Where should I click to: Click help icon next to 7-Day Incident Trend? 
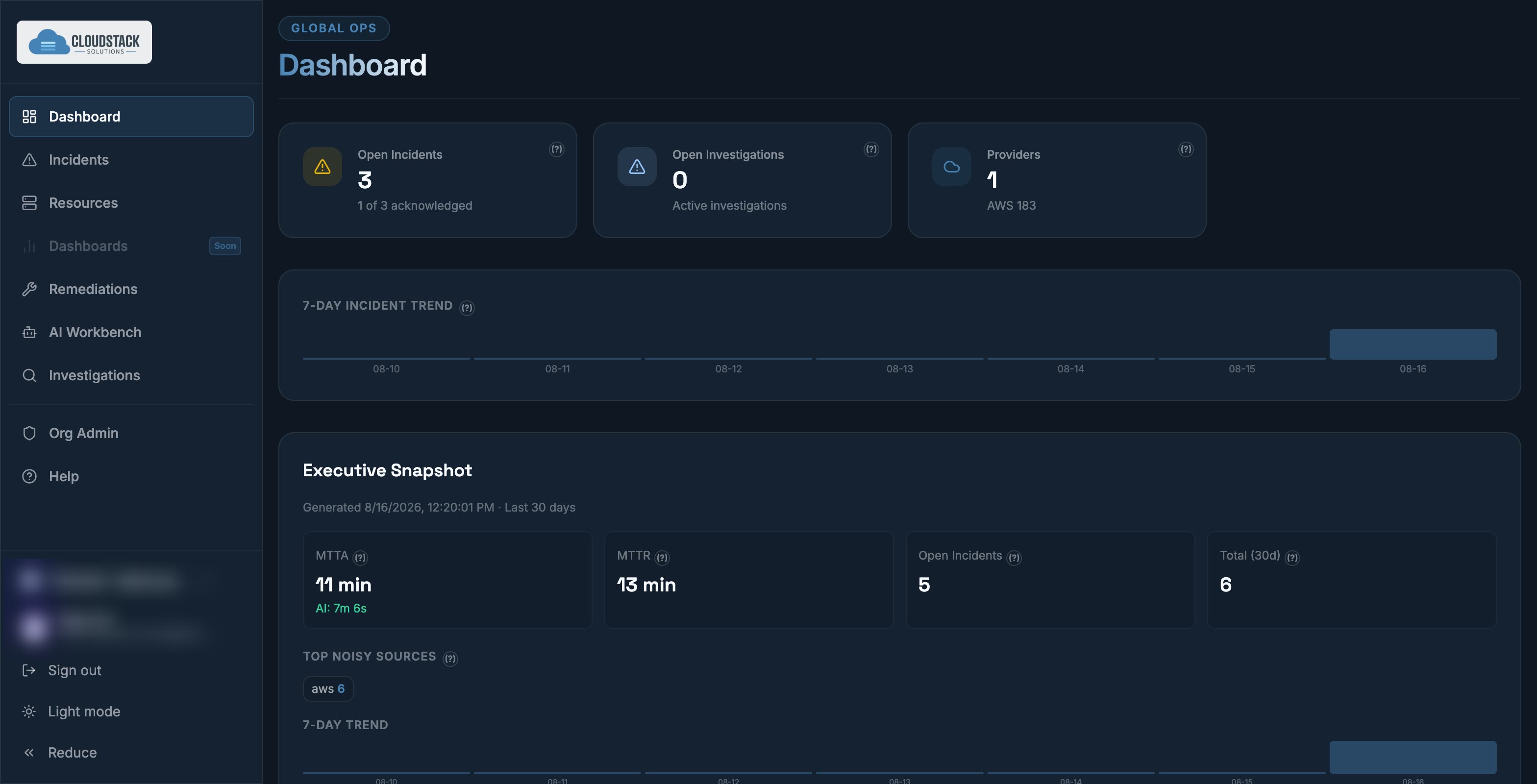(467, 308)
